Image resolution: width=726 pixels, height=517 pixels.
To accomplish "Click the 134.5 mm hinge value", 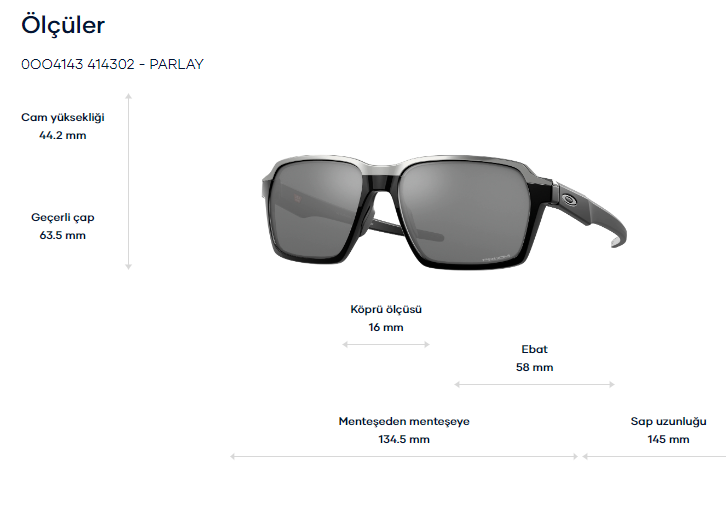I will [x=404, y=439].
